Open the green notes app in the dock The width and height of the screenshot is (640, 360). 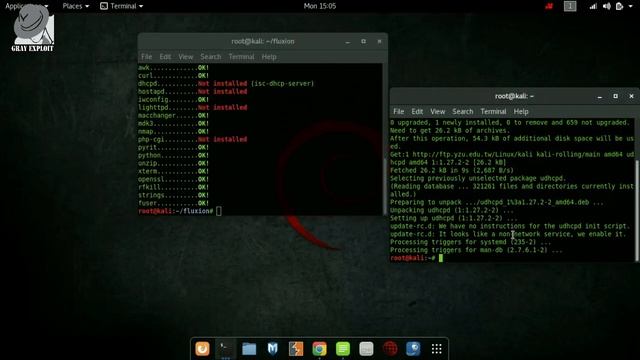343,349
